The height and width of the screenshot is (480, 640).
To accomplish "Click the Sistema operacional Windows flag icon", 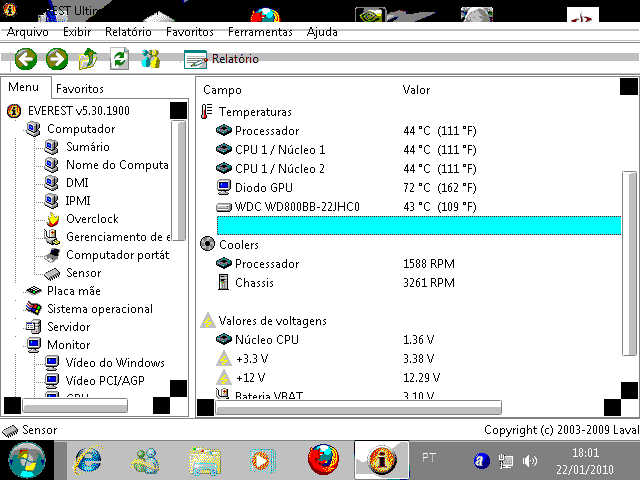I will tap(33, 309).
